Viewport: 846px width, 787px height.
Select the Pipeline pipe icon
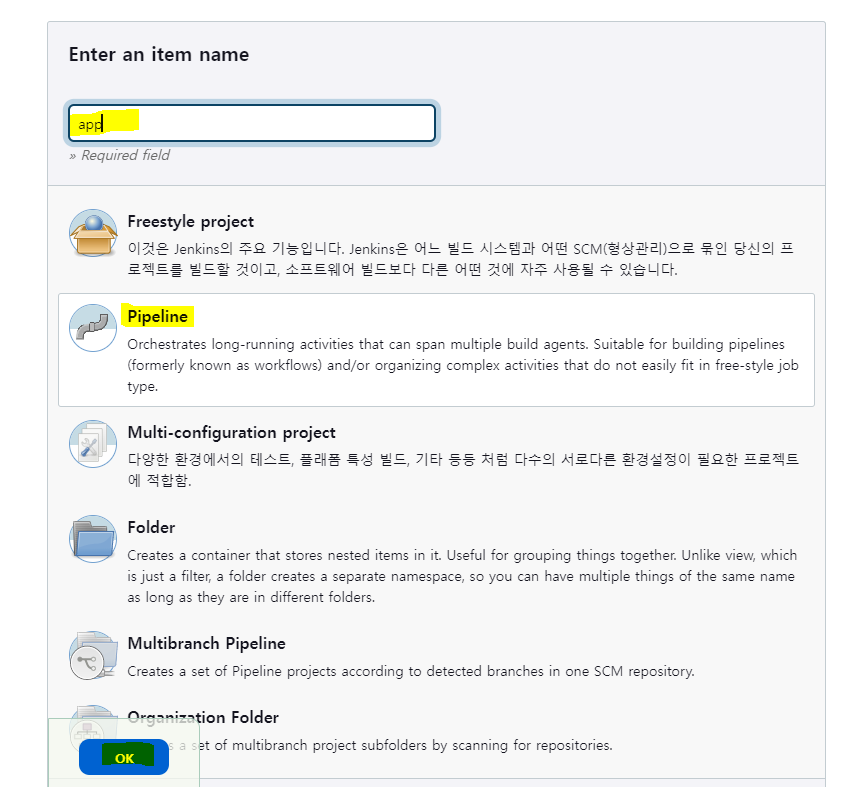click(x=93, y=328)
